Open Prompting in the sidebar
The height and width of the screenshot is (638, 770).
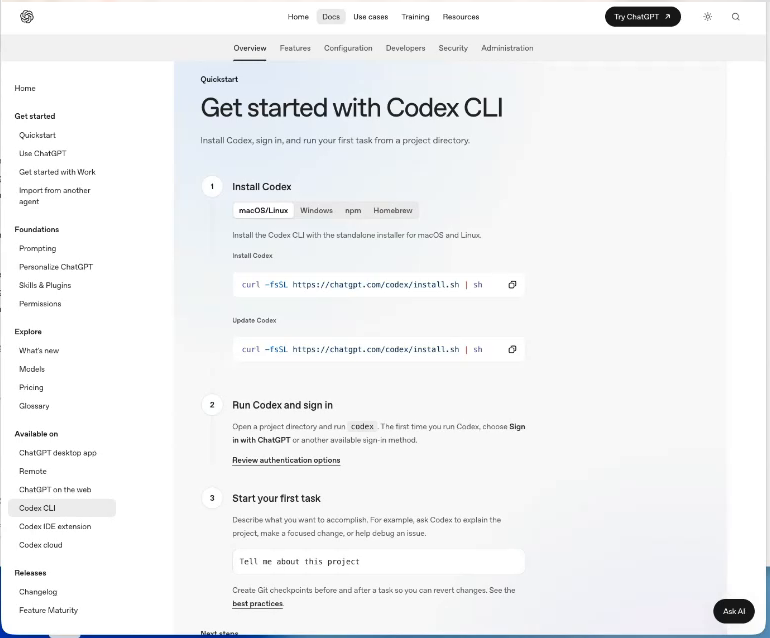click(x=38, y=249)
